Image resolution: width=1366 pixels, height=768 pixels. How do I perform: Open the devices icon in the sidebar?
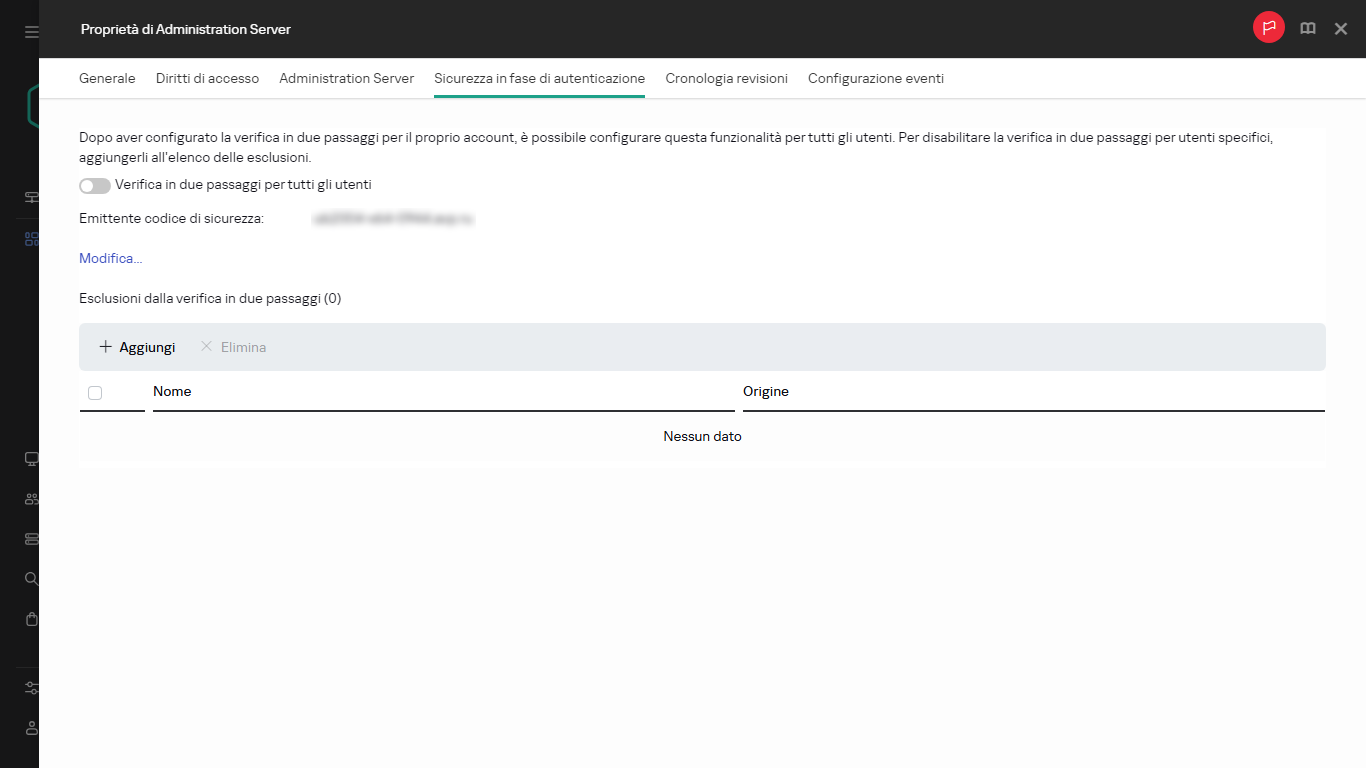(30, 458)
